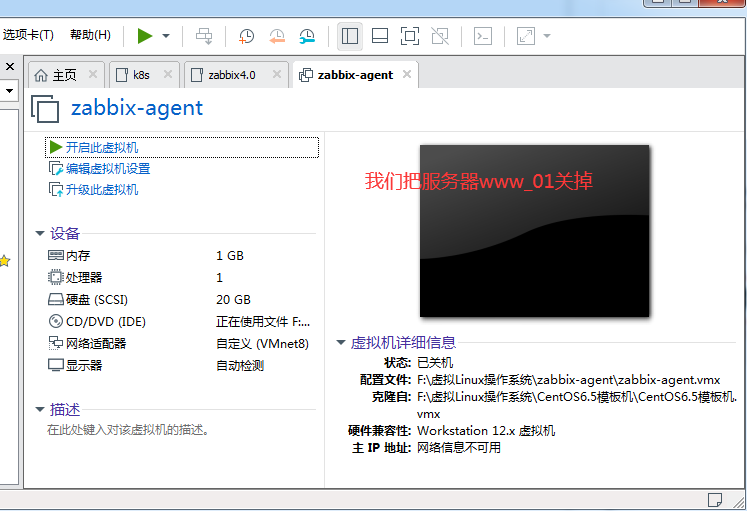
Task: Open the power options dropdown arrow
Action: click(x=166, y=36)
